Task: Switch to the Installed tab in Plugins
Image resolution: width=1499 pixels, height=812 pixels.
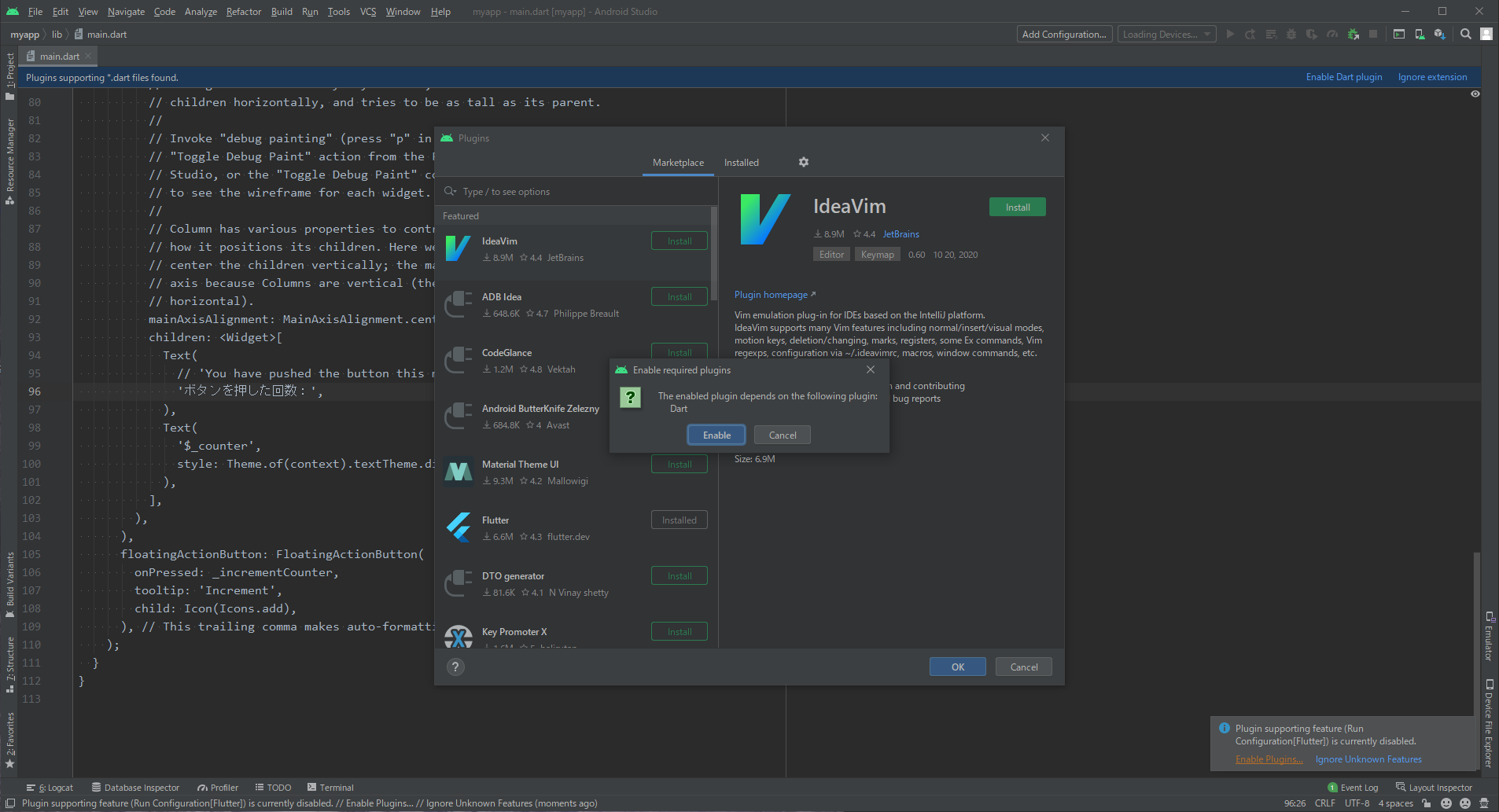Action: point(742,163)
